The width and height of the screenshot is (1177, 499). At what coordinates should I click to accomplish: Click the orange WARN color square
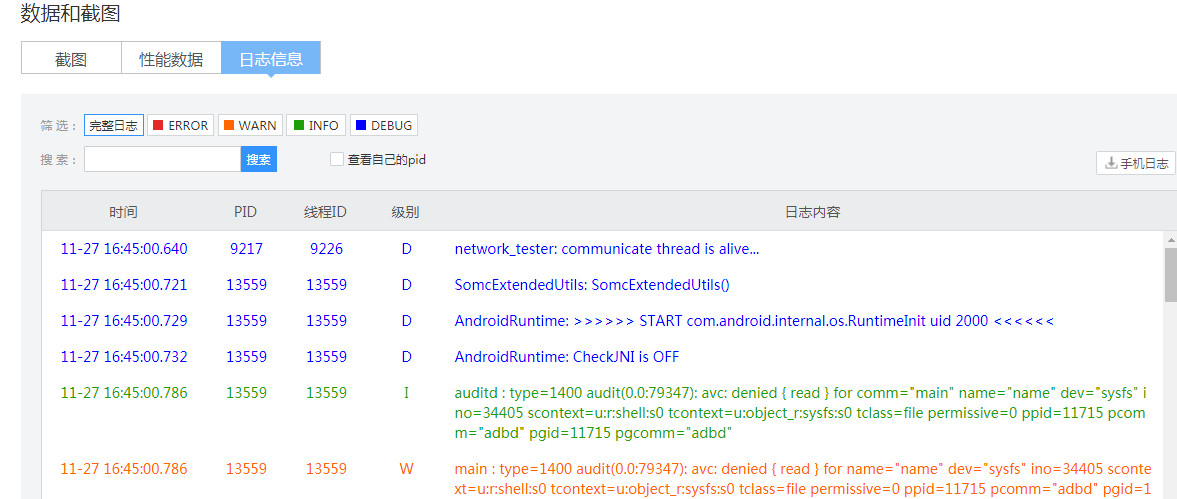pyautogui.click(x=228, y=125)
